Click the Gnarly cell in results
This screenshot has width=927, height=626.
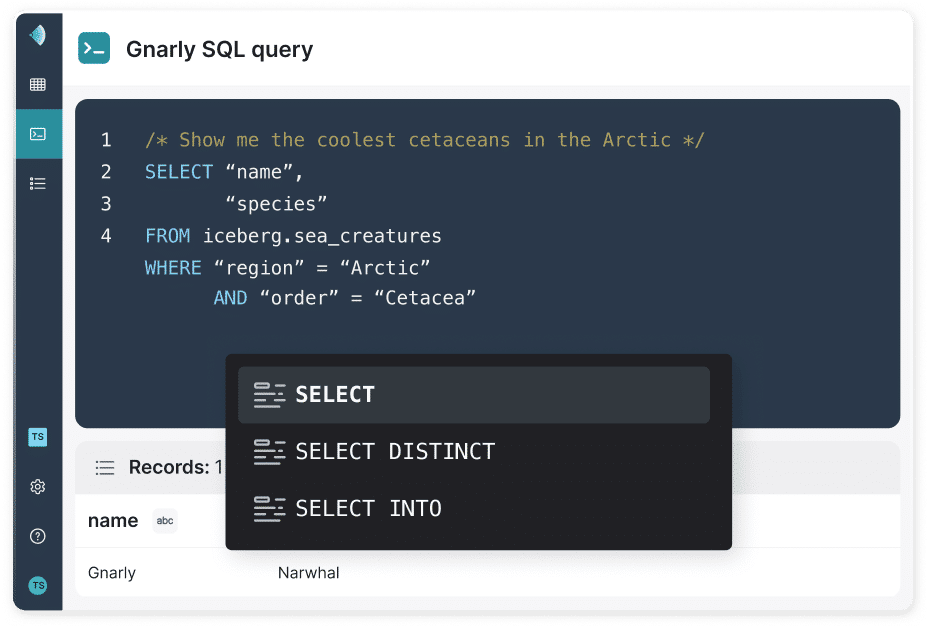click(112, 573)
